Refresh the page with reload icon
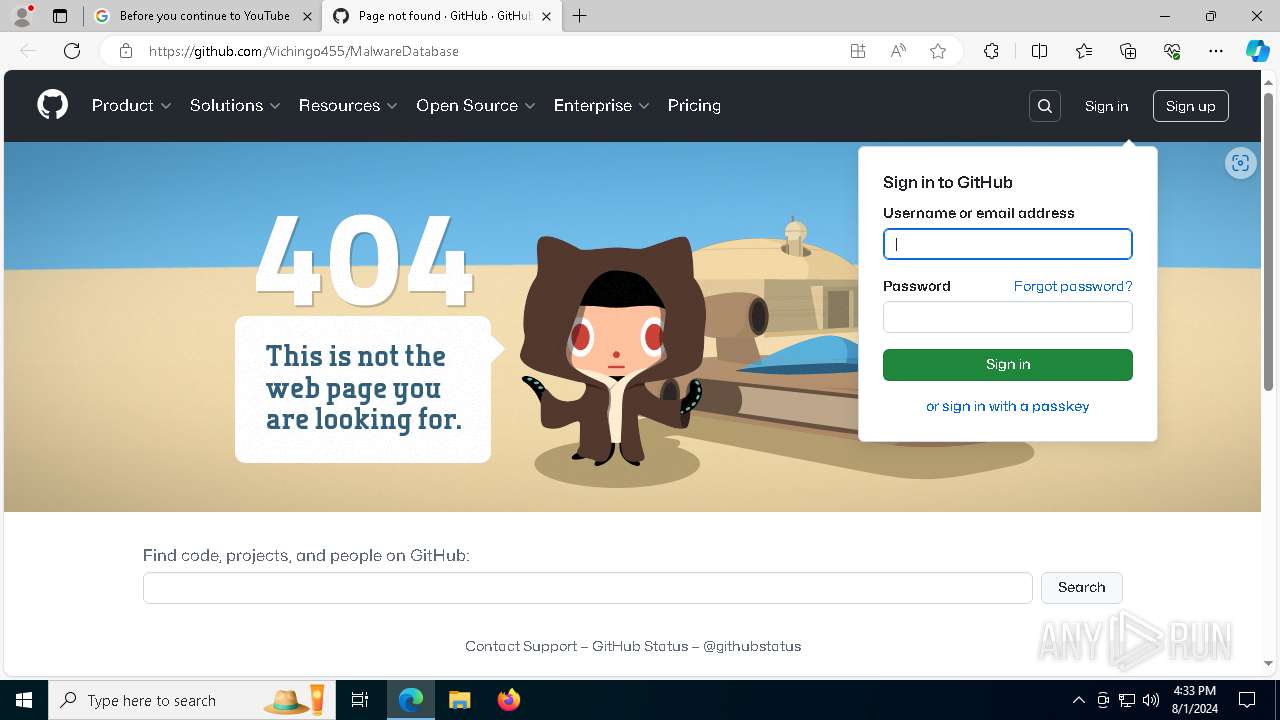Image resolution: width=1280 pixels, height=720 pixels. click(72, 51)
